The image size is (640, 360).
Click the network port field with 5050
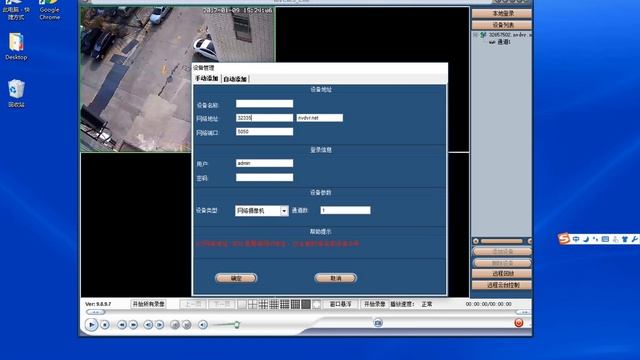264,132
